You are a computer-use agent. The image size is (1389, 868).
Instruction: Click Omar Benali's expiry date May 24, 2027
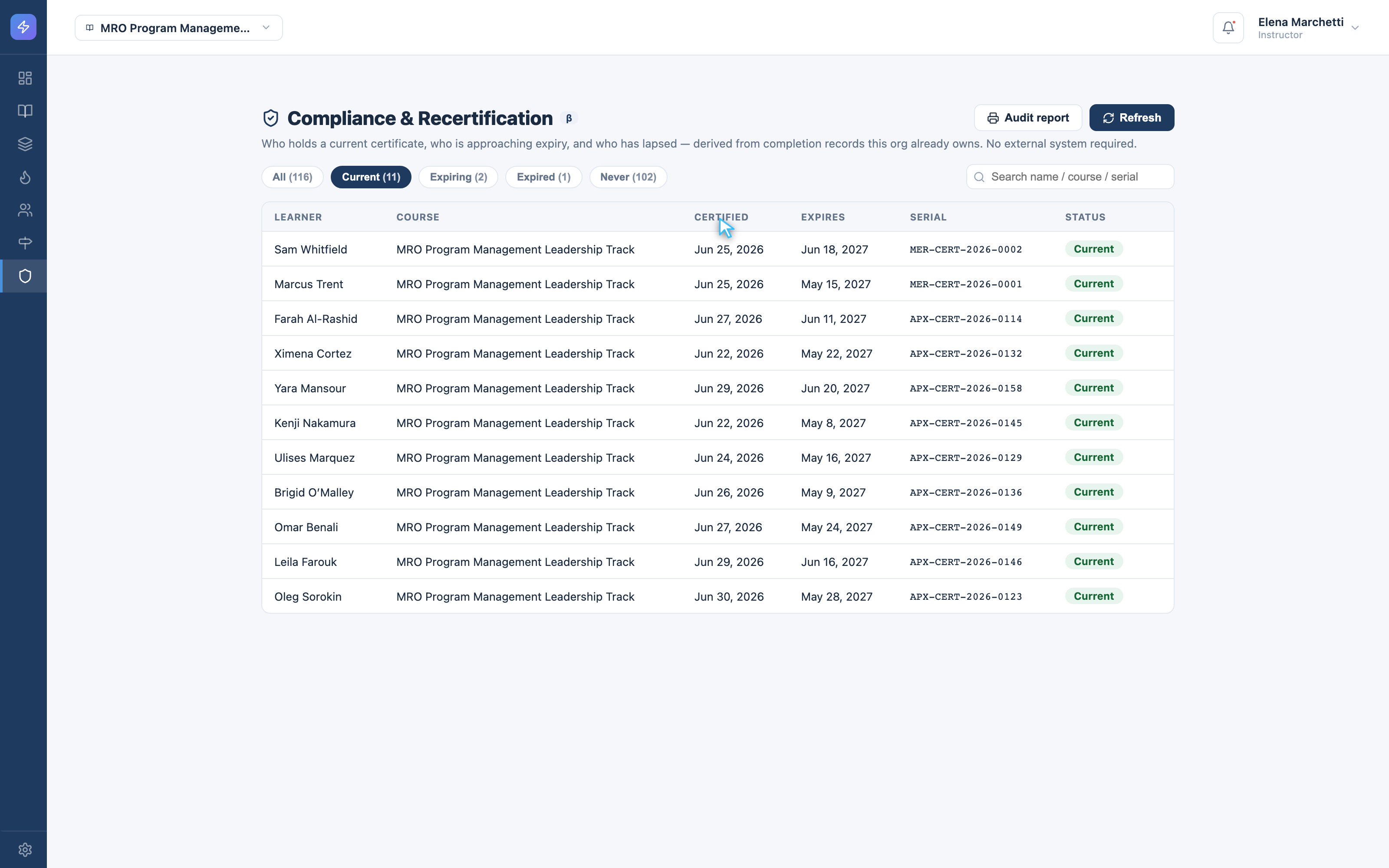(x=837, y=527)
